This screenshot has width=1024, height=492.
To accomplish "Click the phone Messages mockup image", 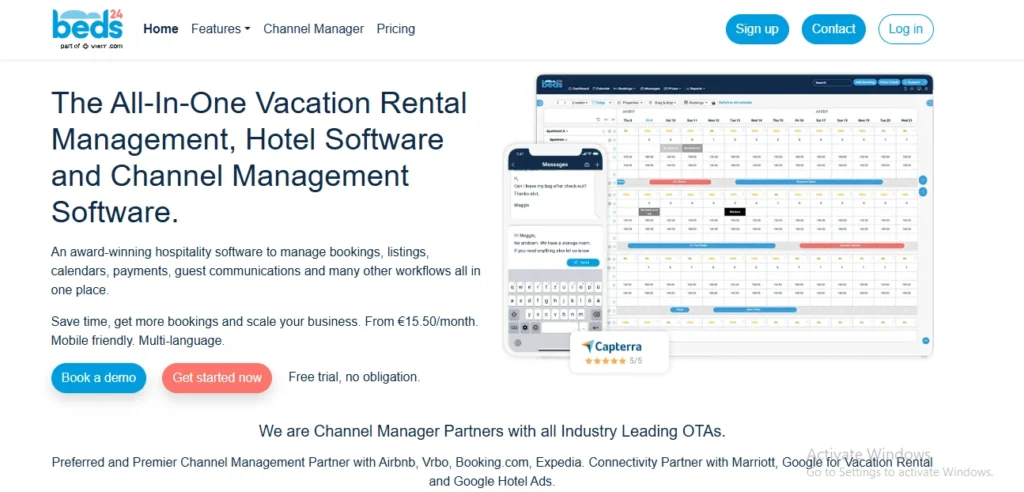I will [x=554, y=250].
